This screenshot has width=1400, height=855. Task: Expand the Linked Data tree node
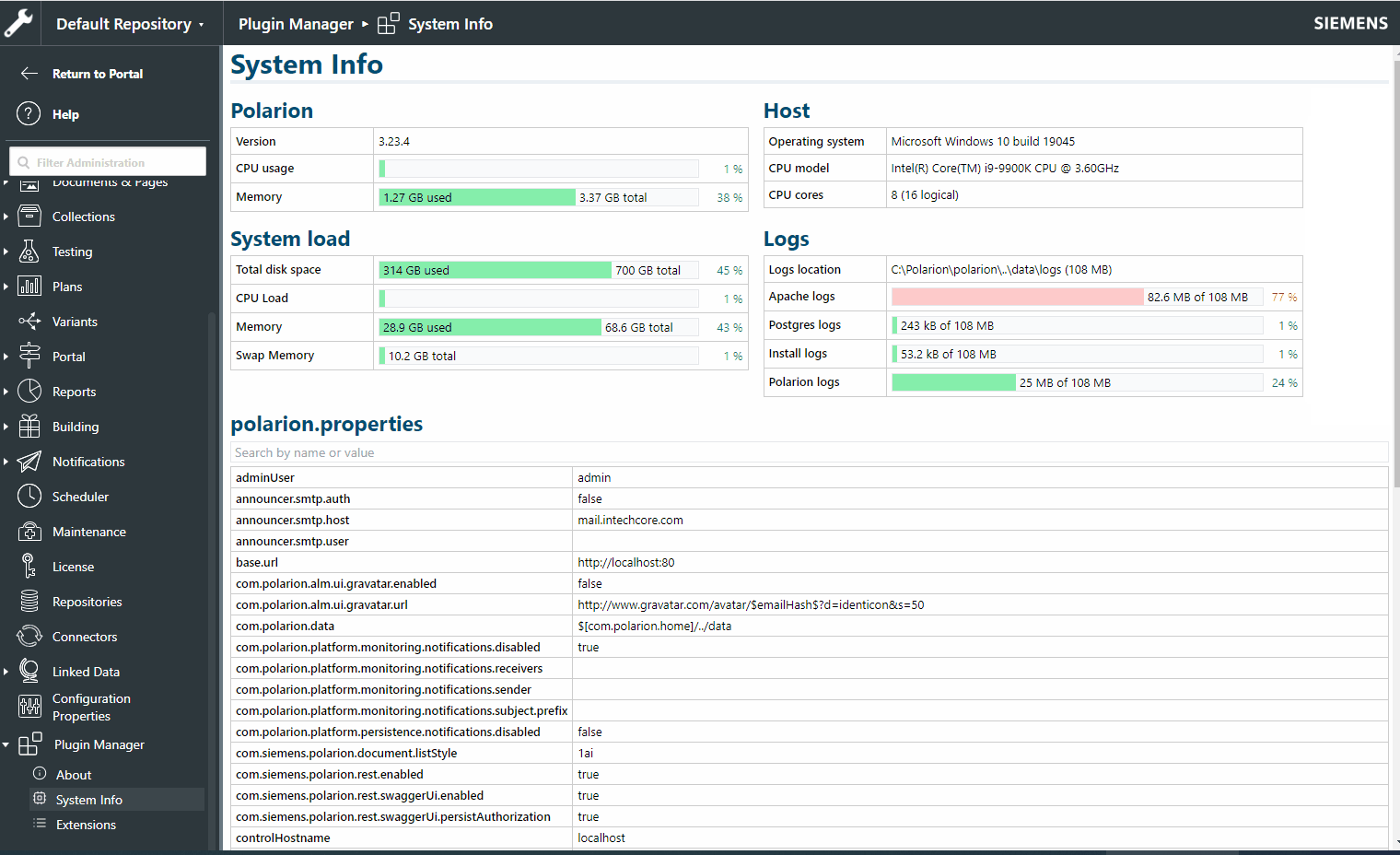(6, 672)
